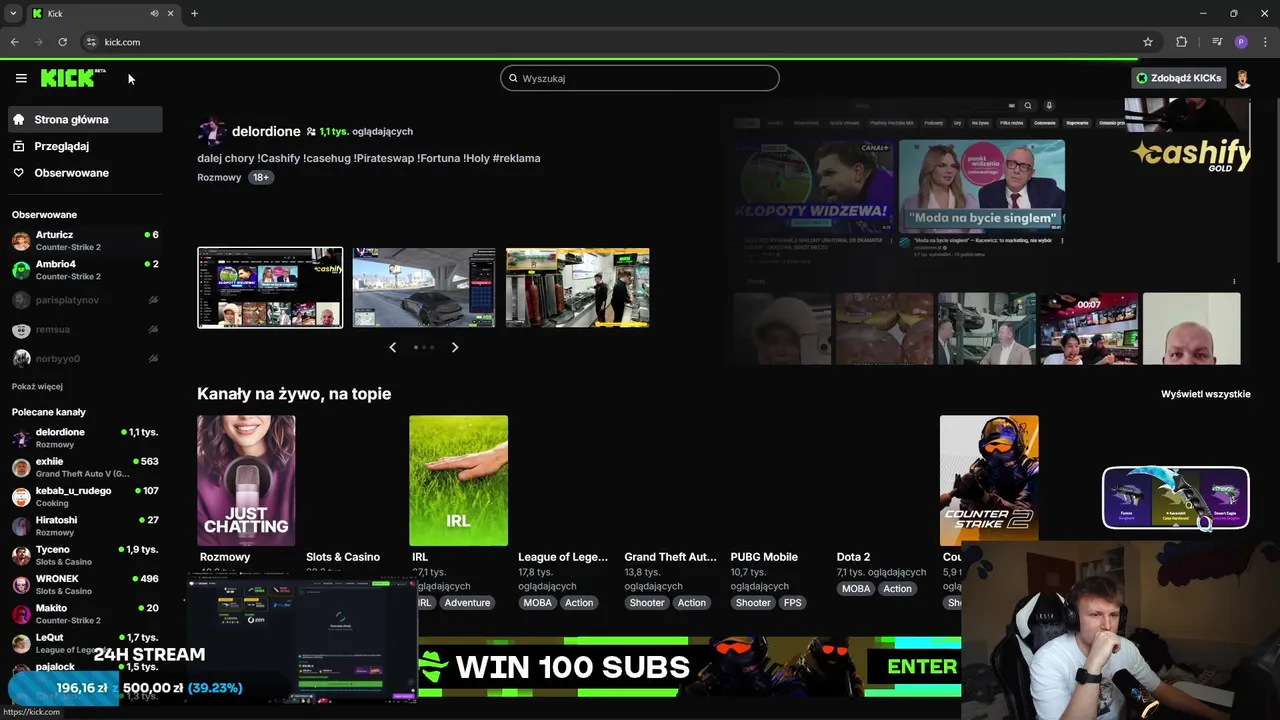Click the Zdobądź KICKs button
Screen dimensions: 1280x720
coord(1178,78)
